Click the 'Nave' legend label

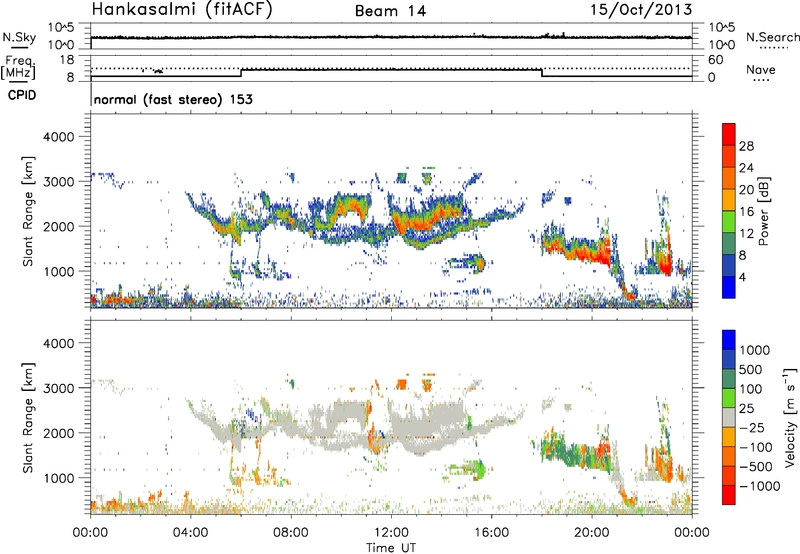[x=761, y=70]
